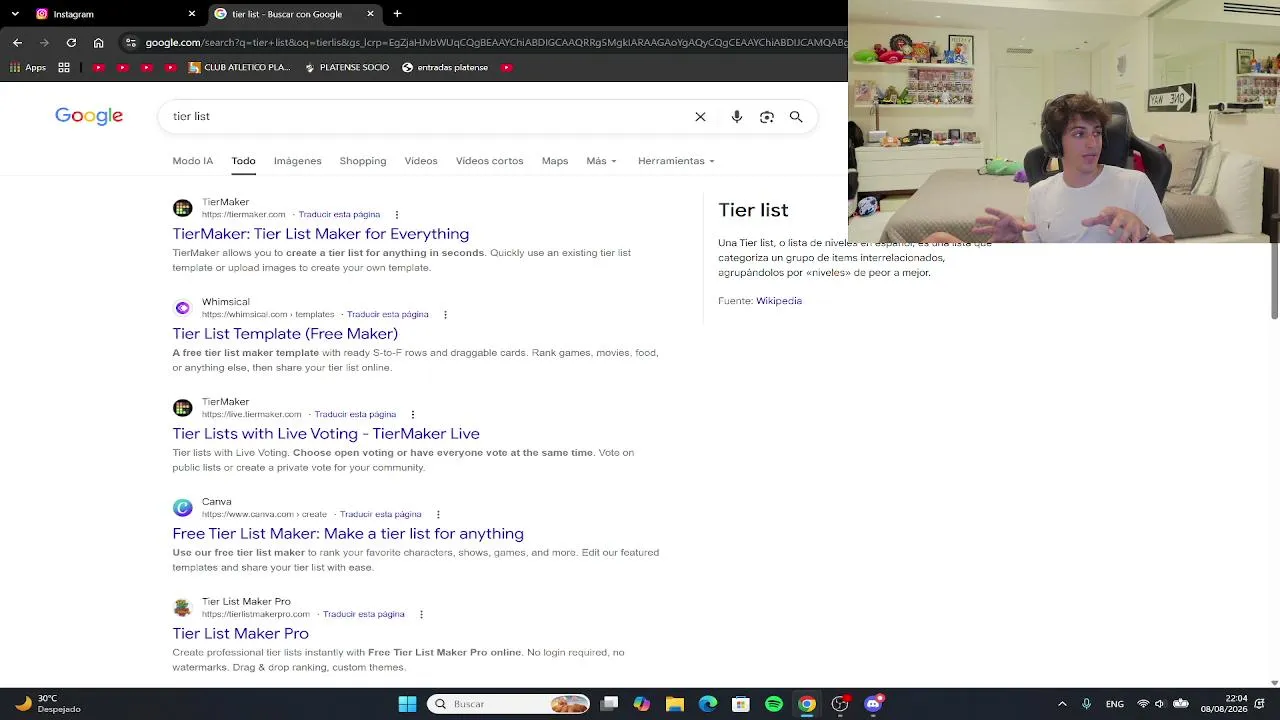Open the Herramientas tools dropdown
The image size is (1280, 720).
coord(676,161)
